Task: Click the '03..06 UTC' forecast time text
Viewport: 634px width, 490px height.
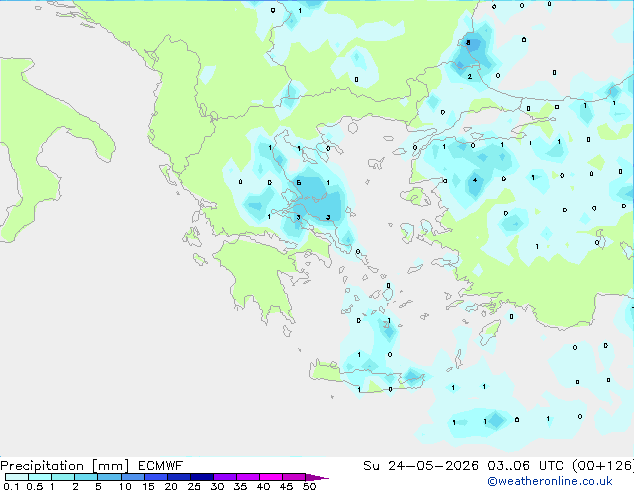Action: click(x=525, y=466)
